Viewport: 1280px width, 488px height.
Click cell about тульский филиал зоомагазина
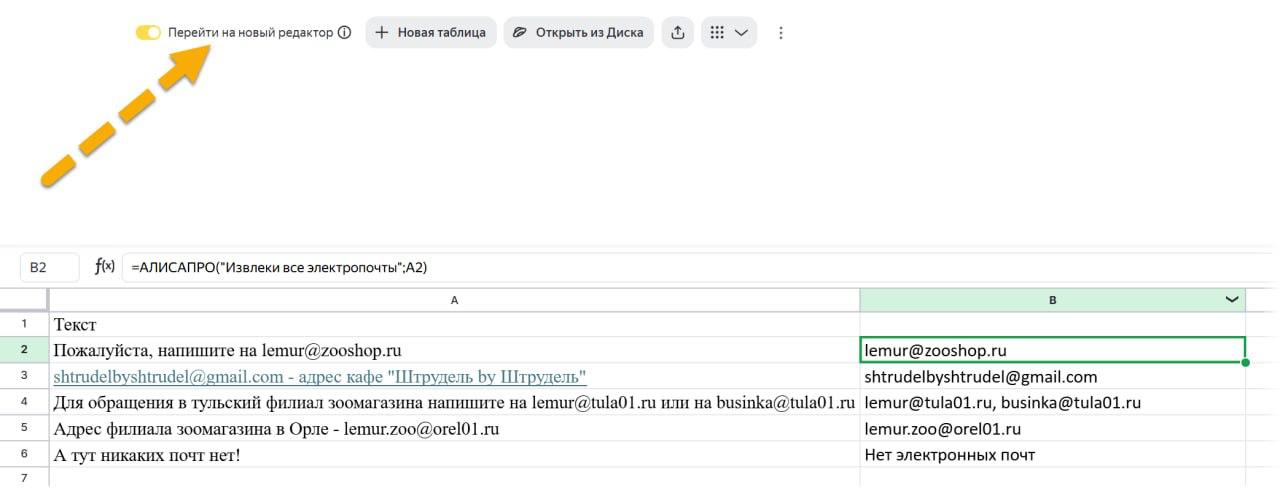(455, 402)
